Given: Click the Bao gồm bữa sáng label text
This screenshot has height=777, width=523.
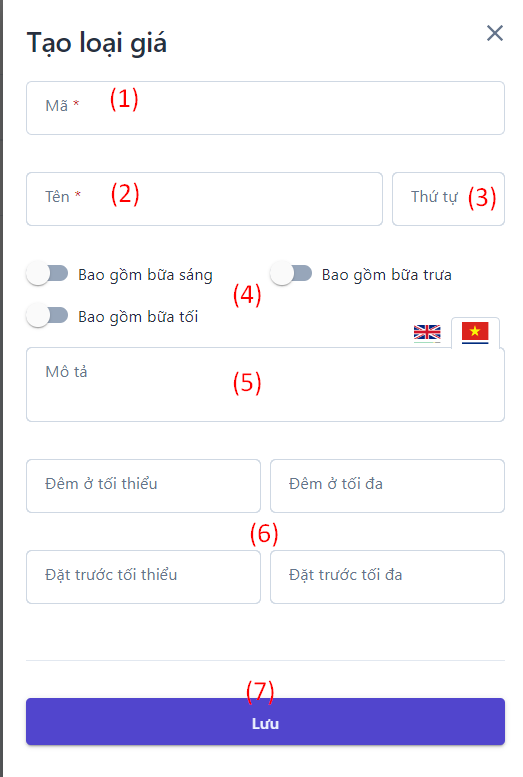Looking at the screenshot, I should (x=145, y=275).
